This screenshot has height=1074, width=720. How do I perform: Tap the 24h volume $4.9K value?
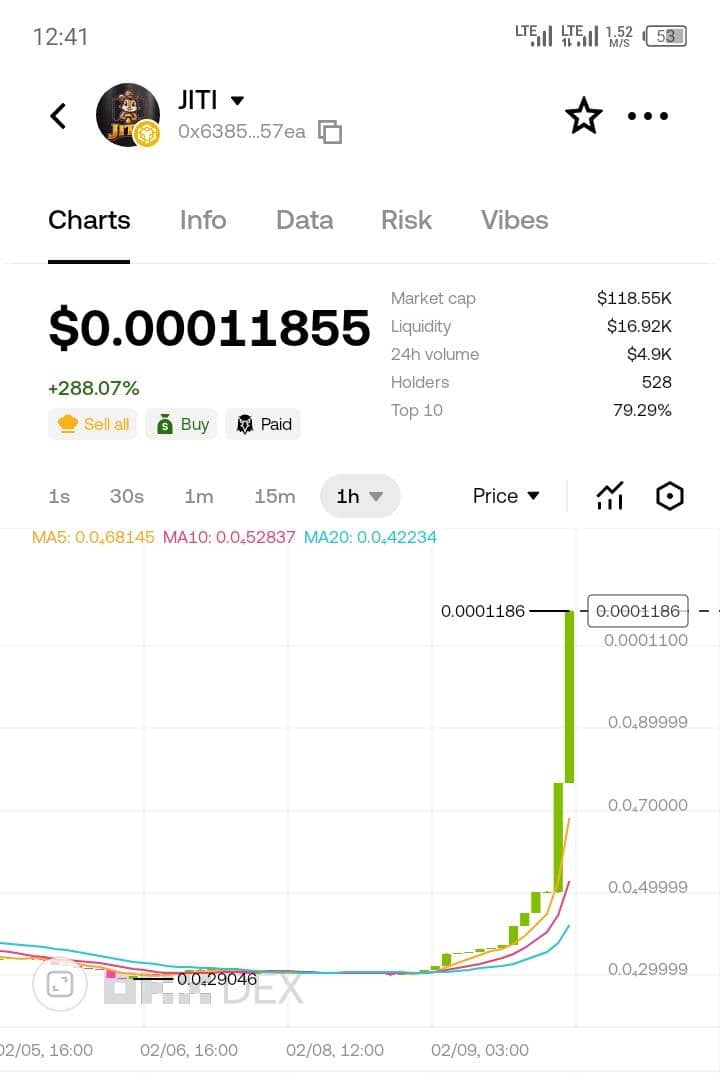coord(649,354)
